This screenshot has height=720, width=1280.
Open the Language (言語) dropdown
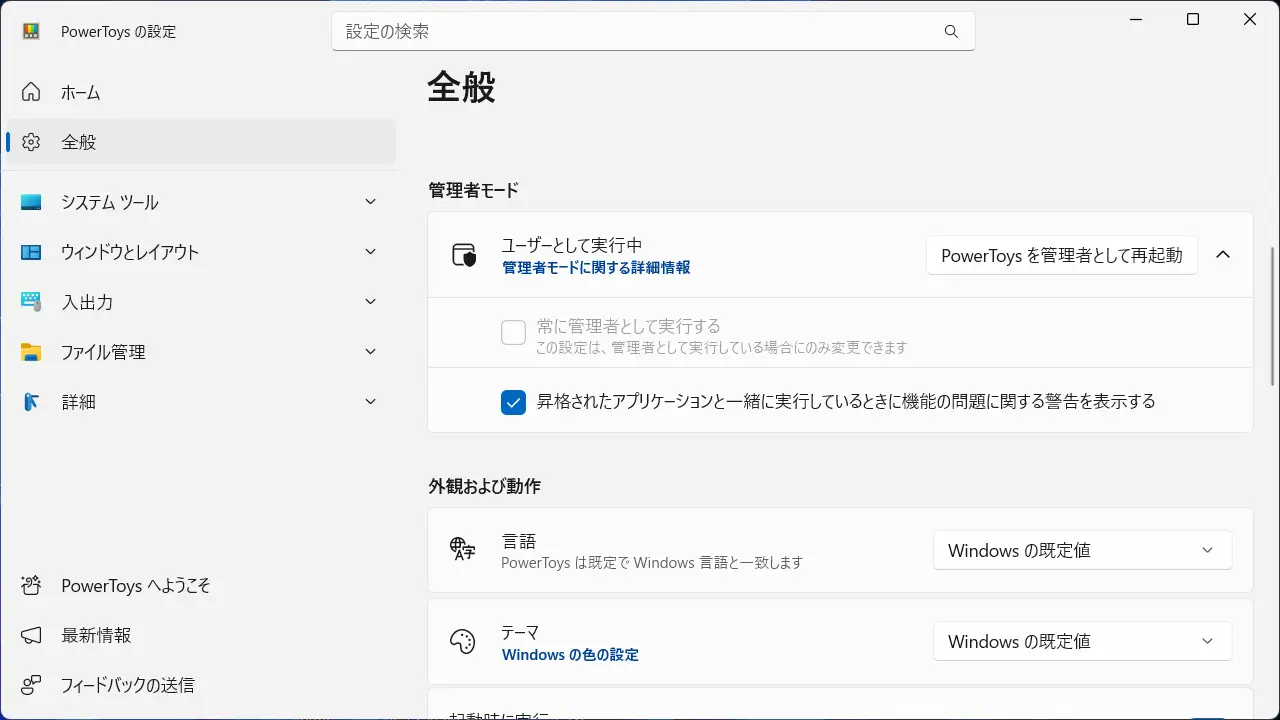(x=1082, y=551)
